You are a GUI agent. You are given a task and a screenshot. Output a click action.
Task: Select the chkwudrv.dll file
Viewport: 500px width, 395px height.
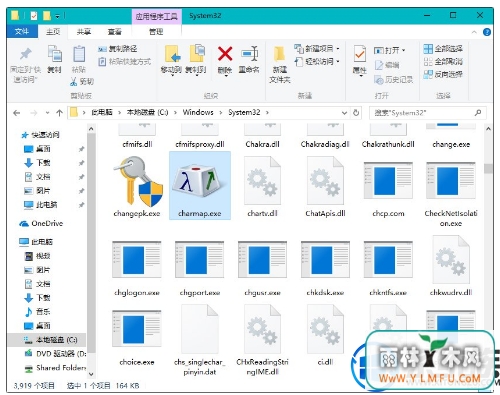(x=451, y=267)
